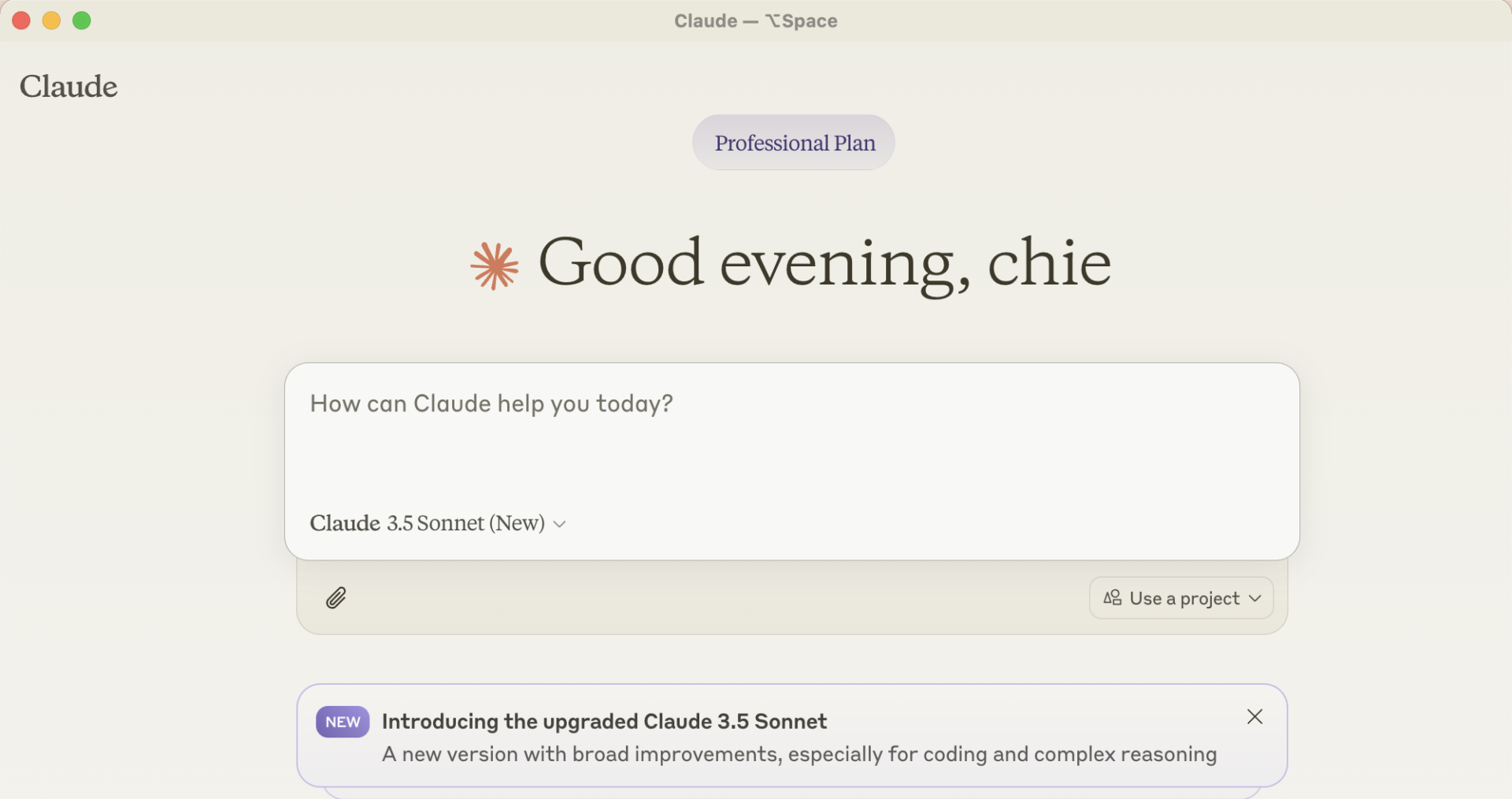Expand the model picker chevron arrow
The height and width of the screenshot is (799, 1512).
560,524
